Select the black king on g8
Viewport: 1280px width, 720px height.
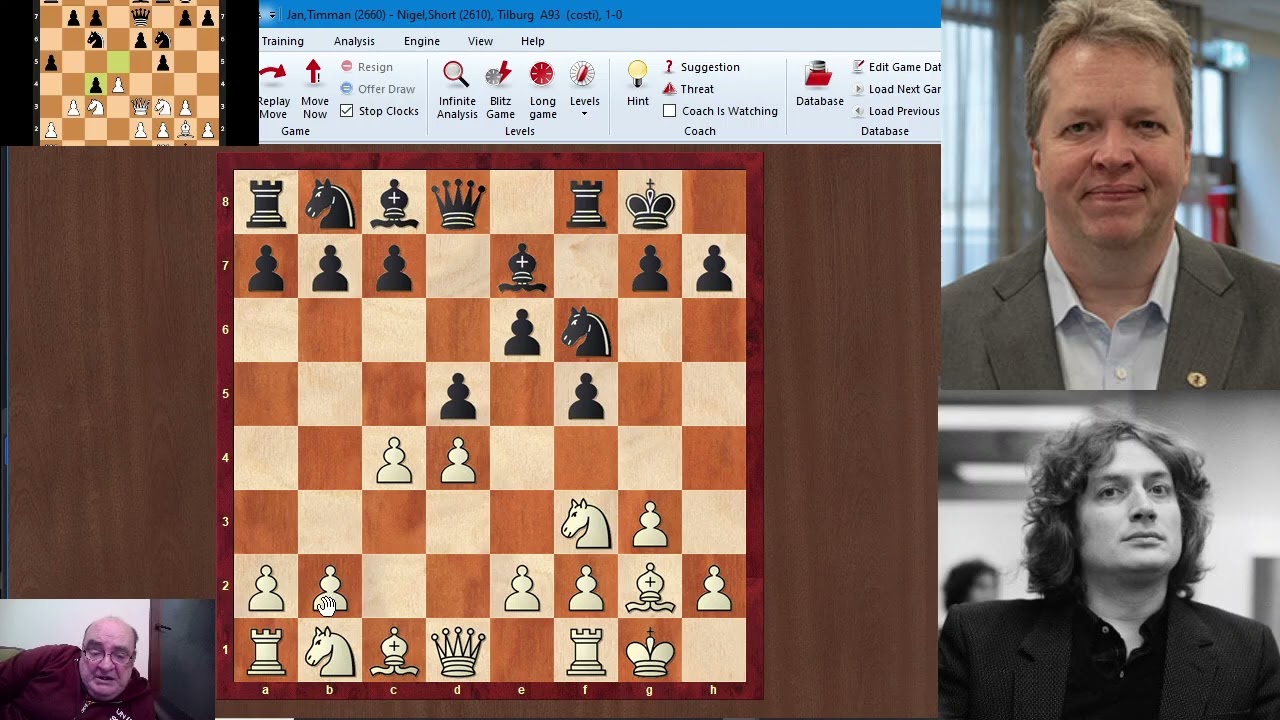point(650,202)
